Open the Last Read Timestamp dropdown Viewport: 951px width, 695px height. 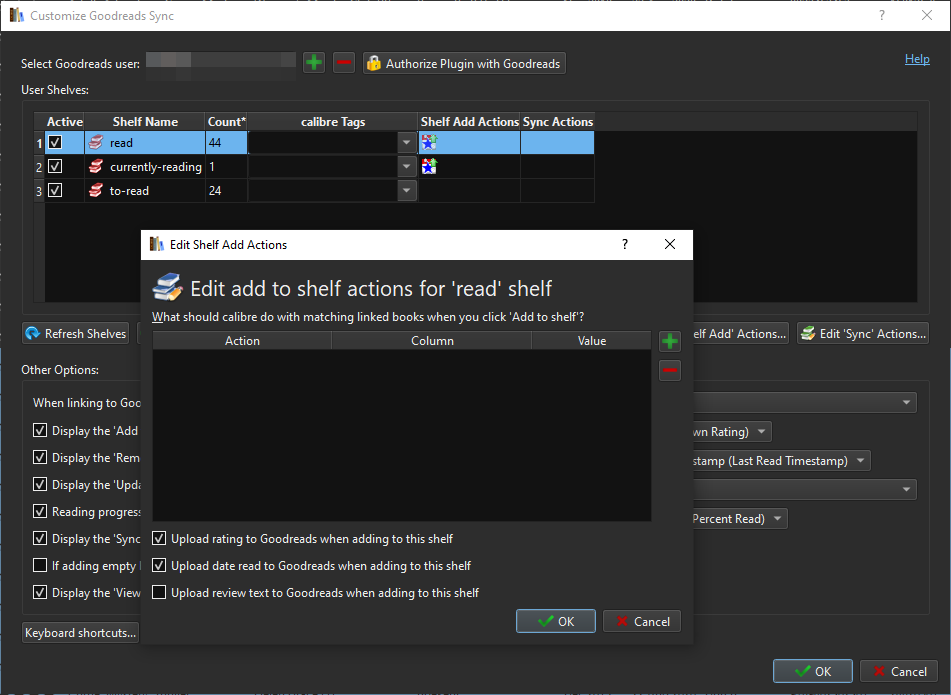click(782, 460)
